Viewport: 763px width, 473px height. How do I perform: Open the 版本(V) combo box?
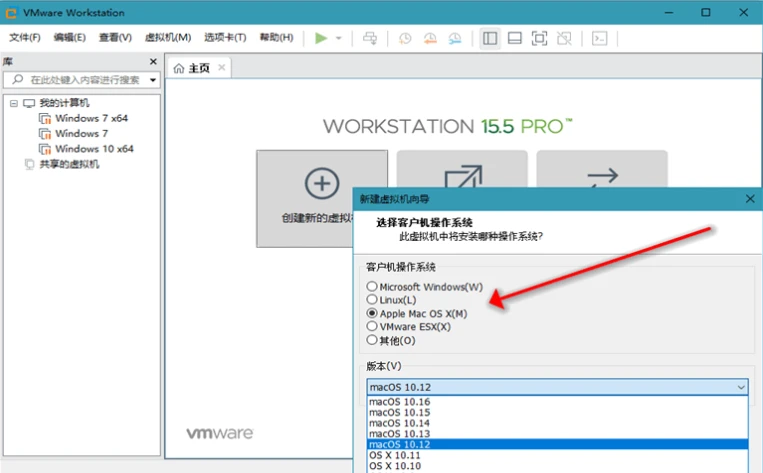[557, 387]
